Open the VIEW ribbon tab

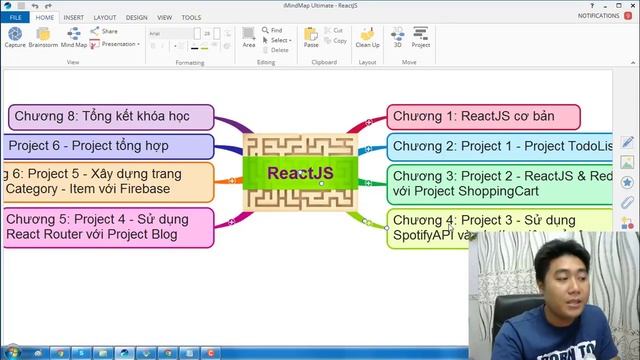(x=164, y=18)
